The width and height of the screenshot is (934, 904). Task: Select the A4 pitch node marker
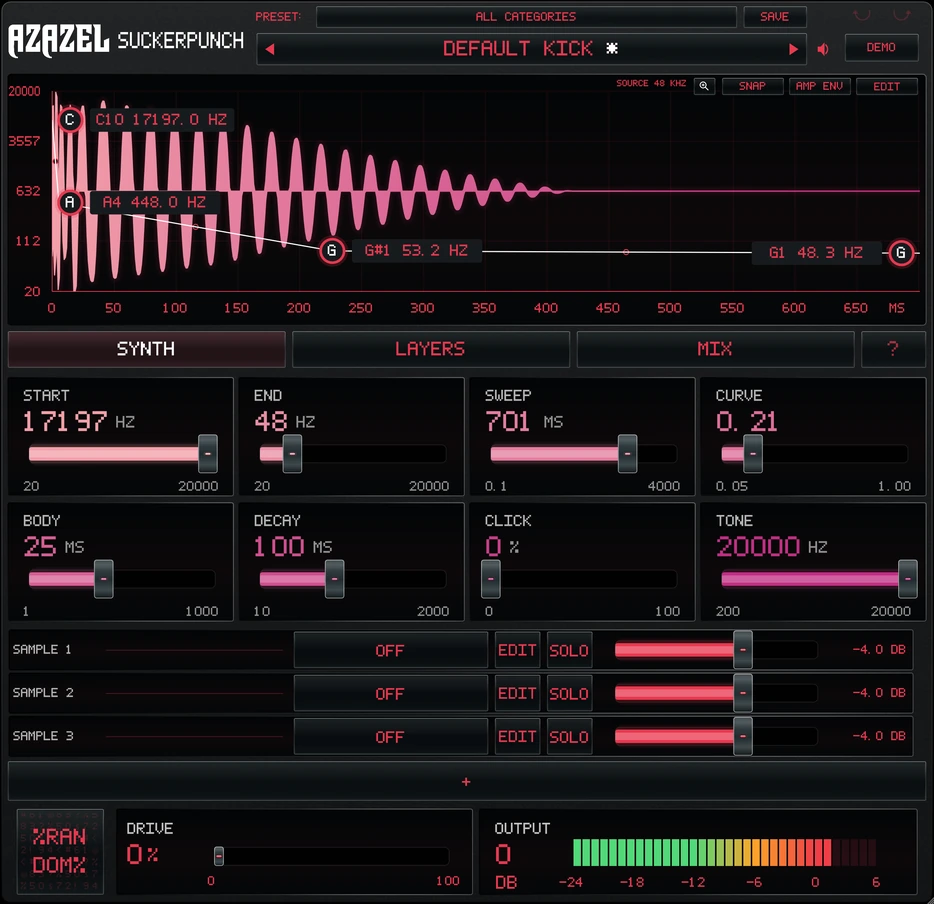coord(70,202)
